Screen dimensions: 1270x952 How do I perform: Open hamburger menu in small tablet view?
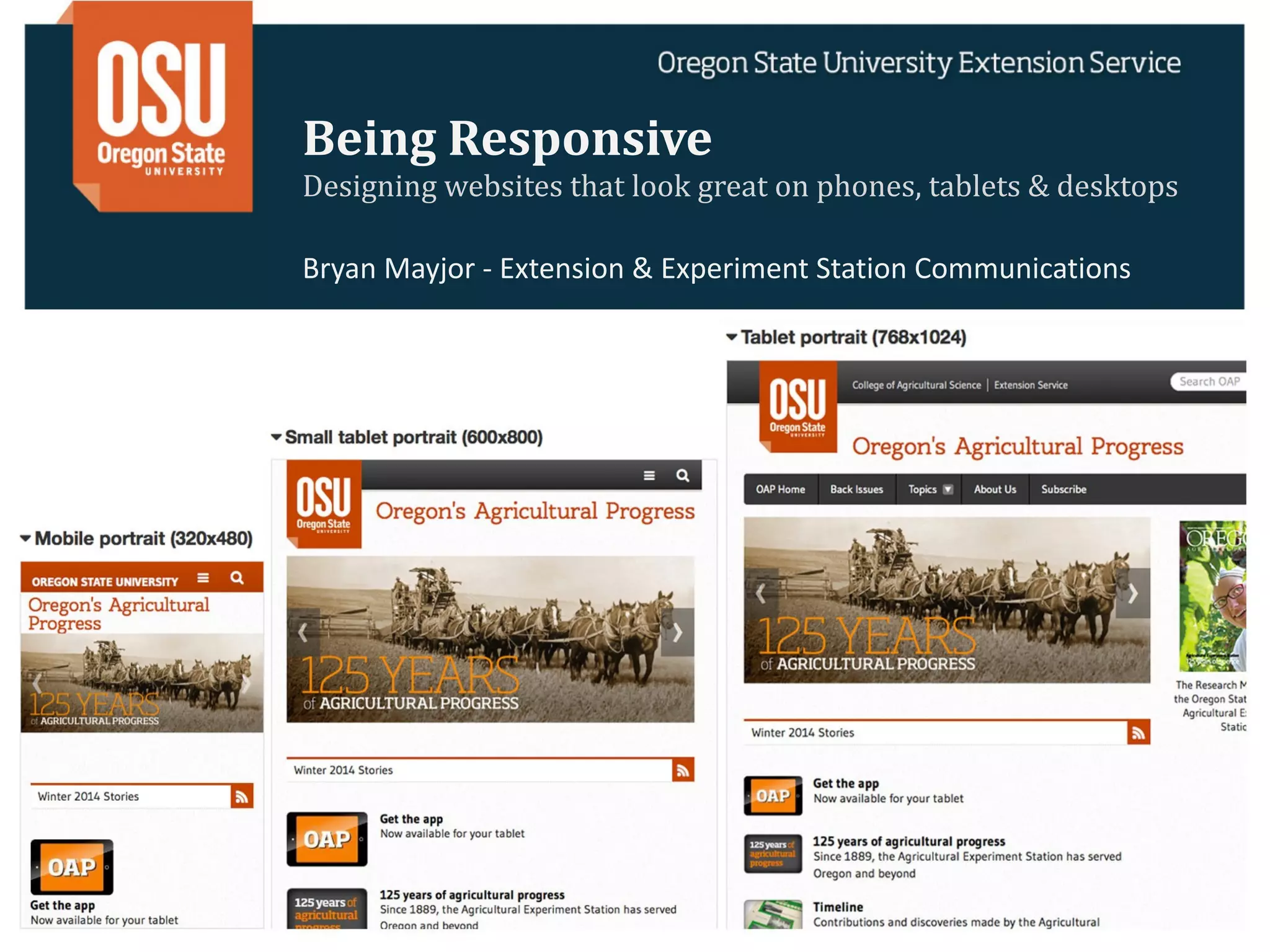tap(649, 475)
